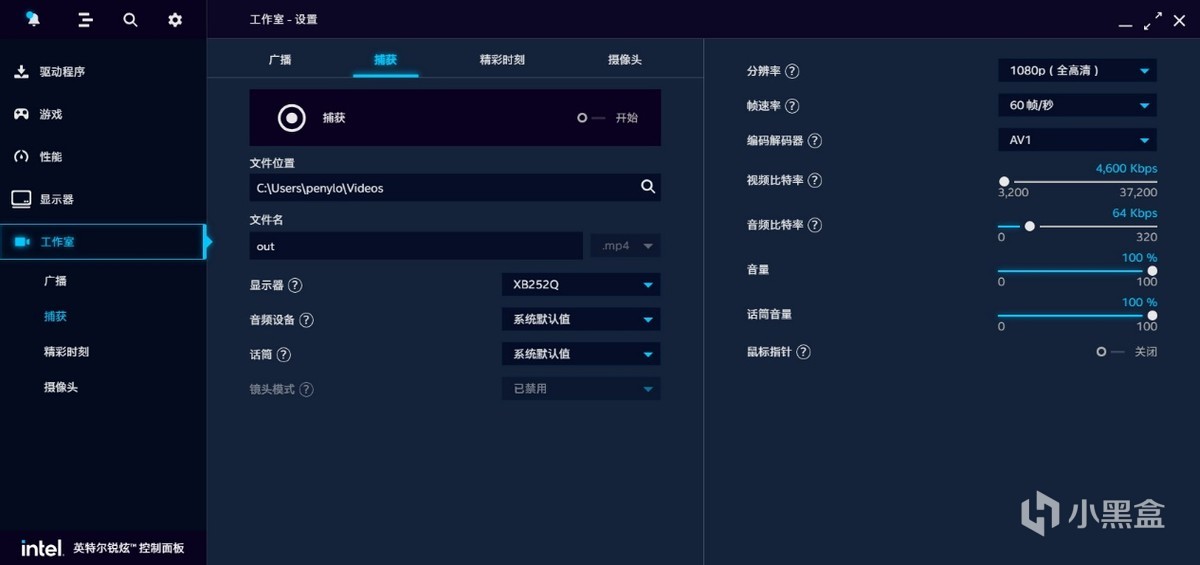Click the circular 捕获 record icon
The height and width of the screenshot is (565, 1200).
pyautogui.click(x=291, y=118)
